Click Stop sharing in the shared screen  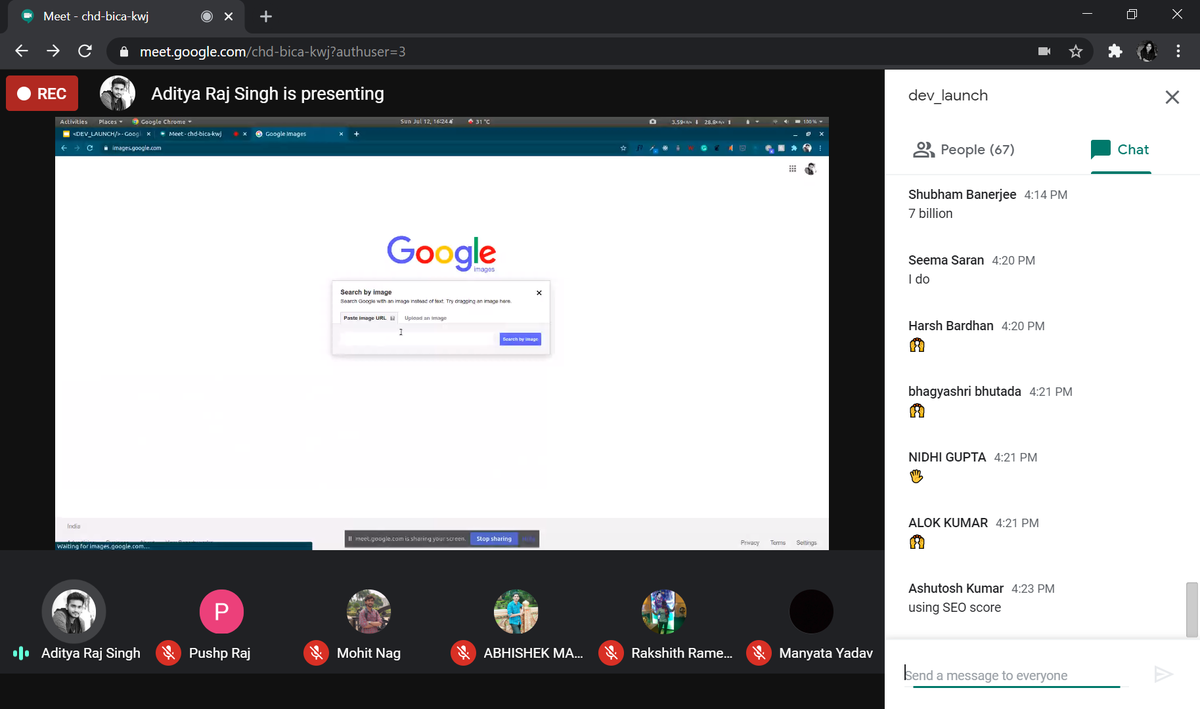click(x=493, y=539)
